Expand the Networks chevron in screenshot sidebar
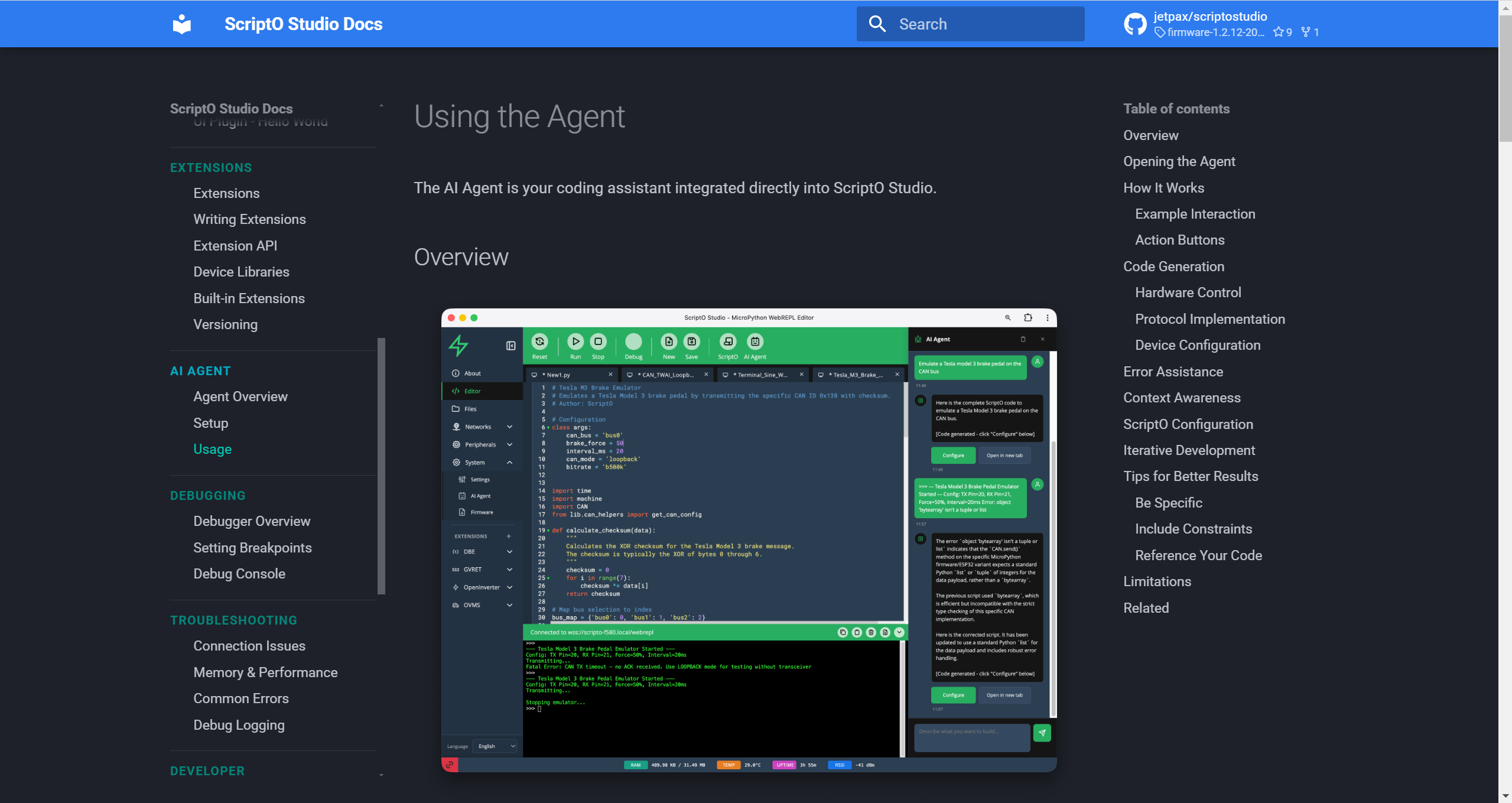 click(x=509, y=427)
